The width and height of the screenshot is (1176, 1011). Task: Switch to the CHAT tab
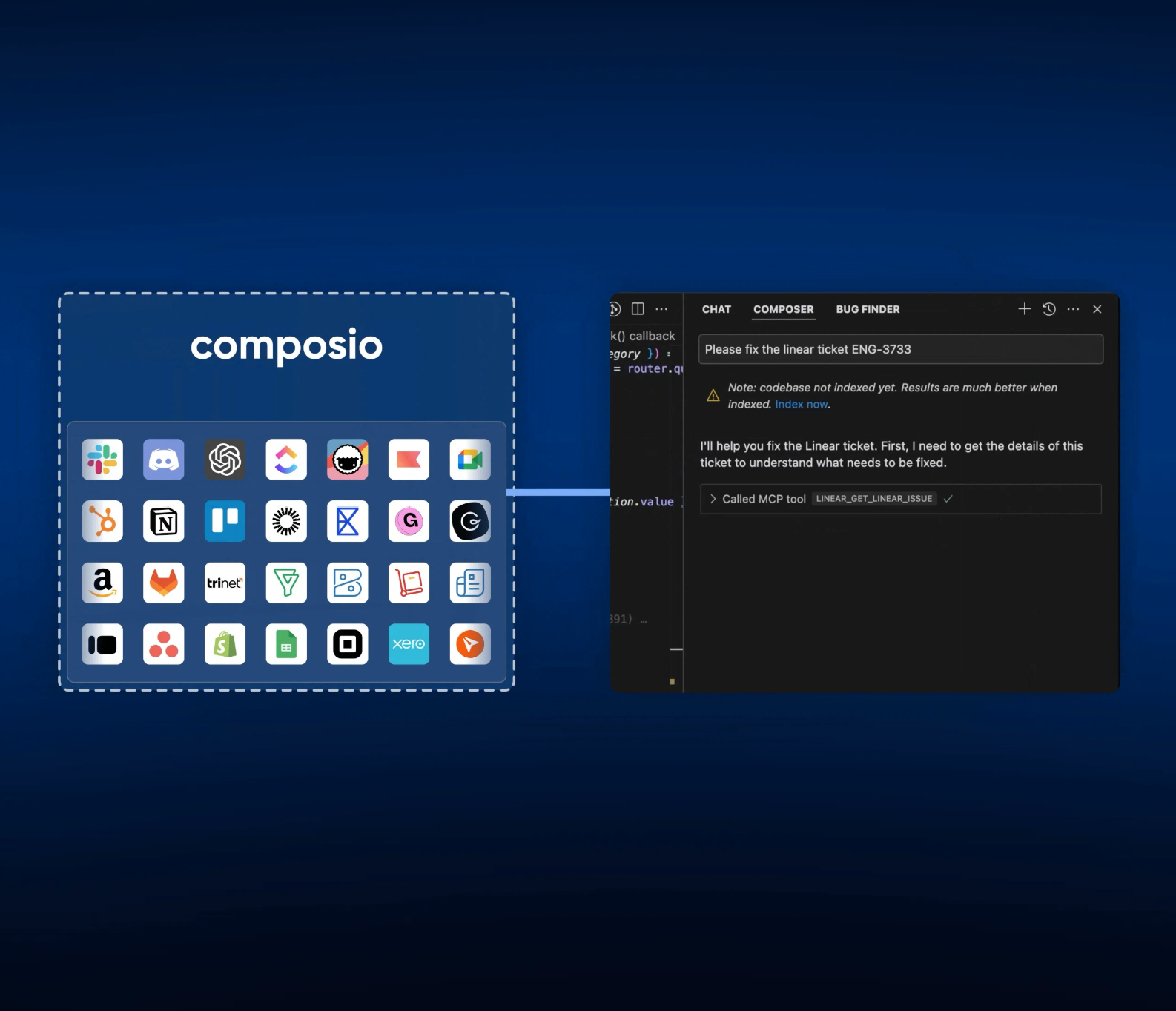[716, 309]
